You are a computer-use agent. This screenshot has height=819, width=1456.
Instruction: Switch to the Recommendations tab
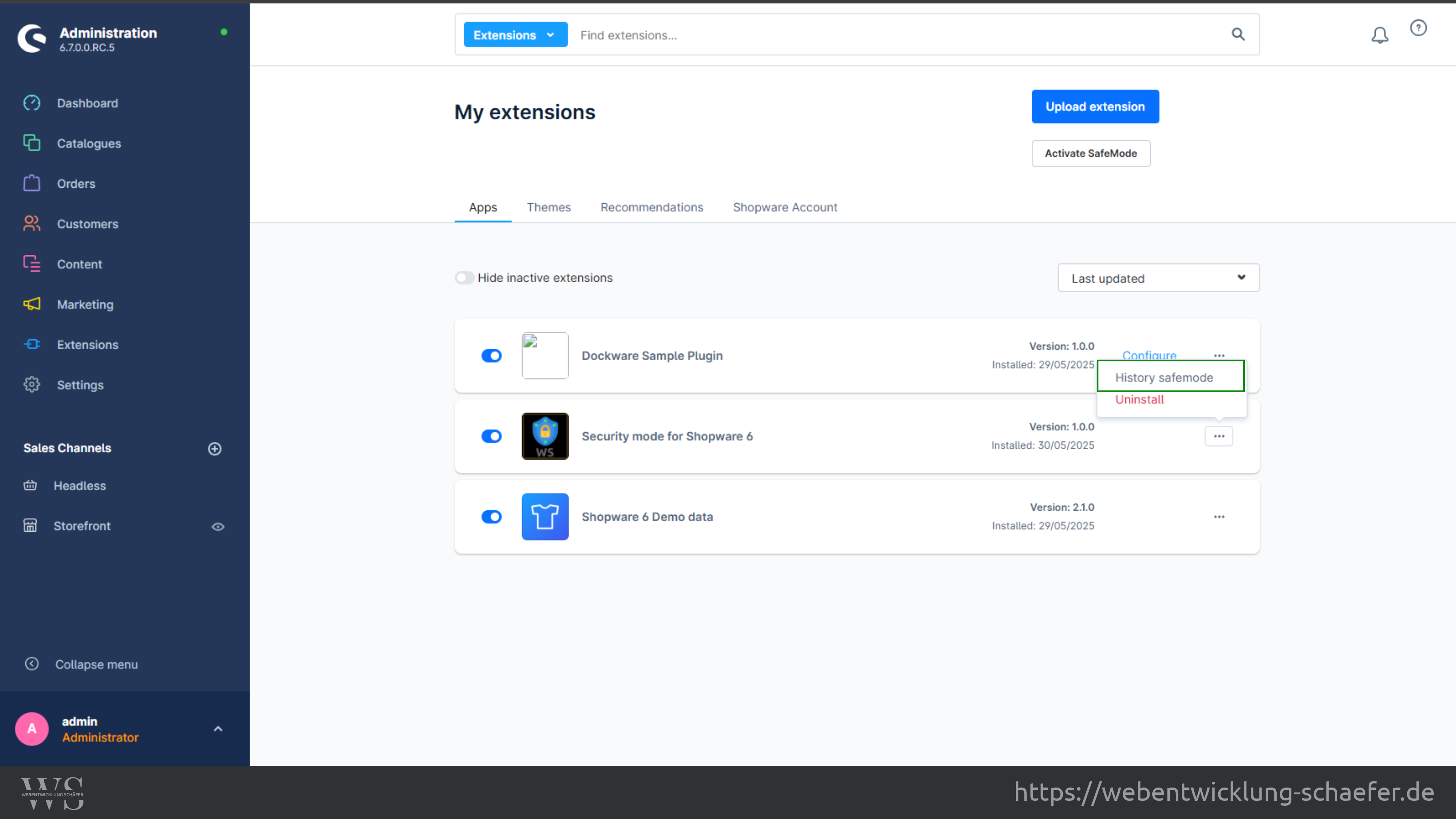click(652, 207)
